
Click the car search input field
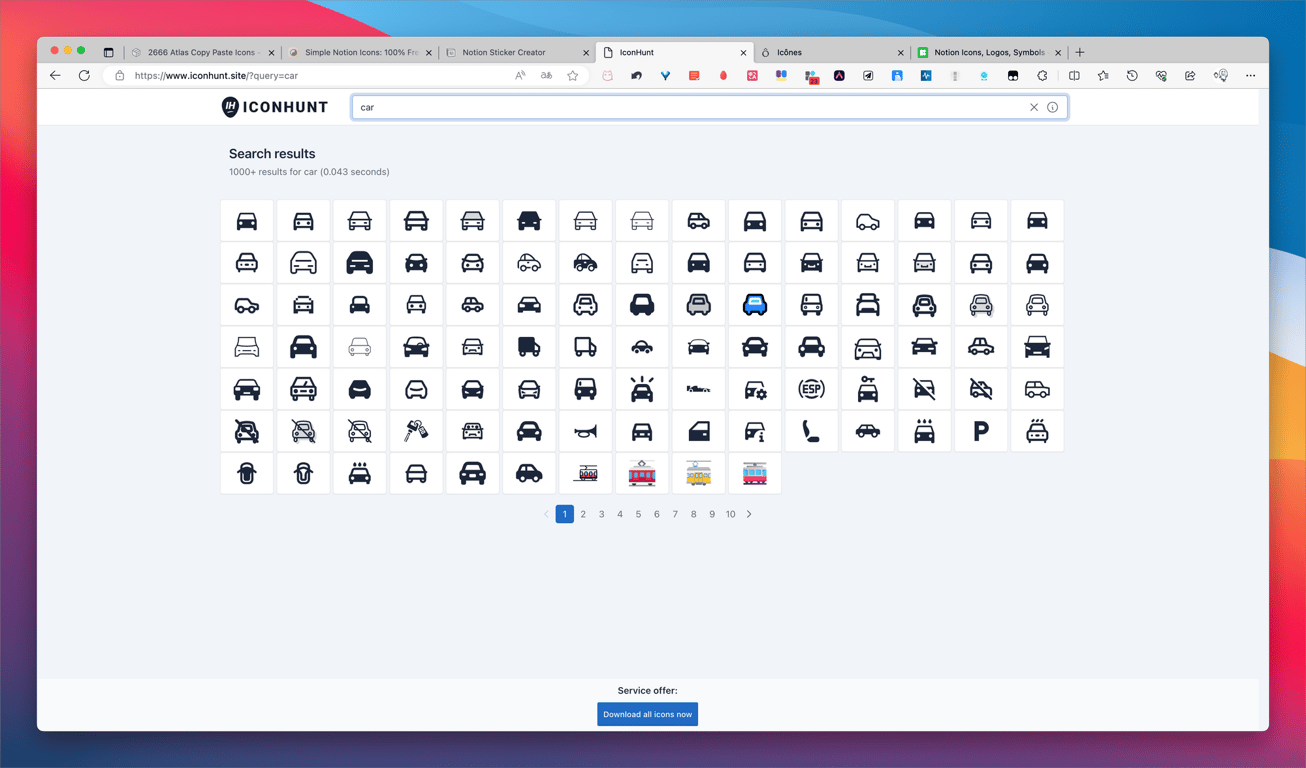[x=690, y=107]
